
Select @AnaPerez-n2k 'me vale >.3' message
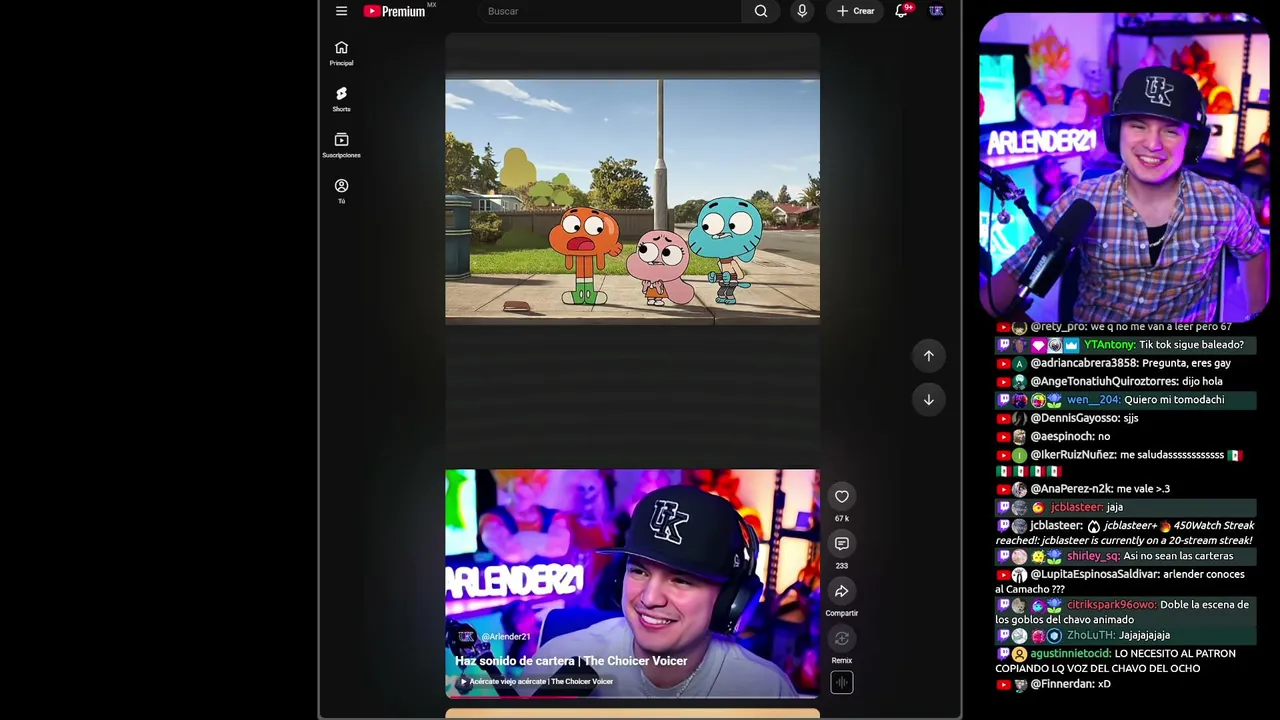click(x=1083, y=489)
